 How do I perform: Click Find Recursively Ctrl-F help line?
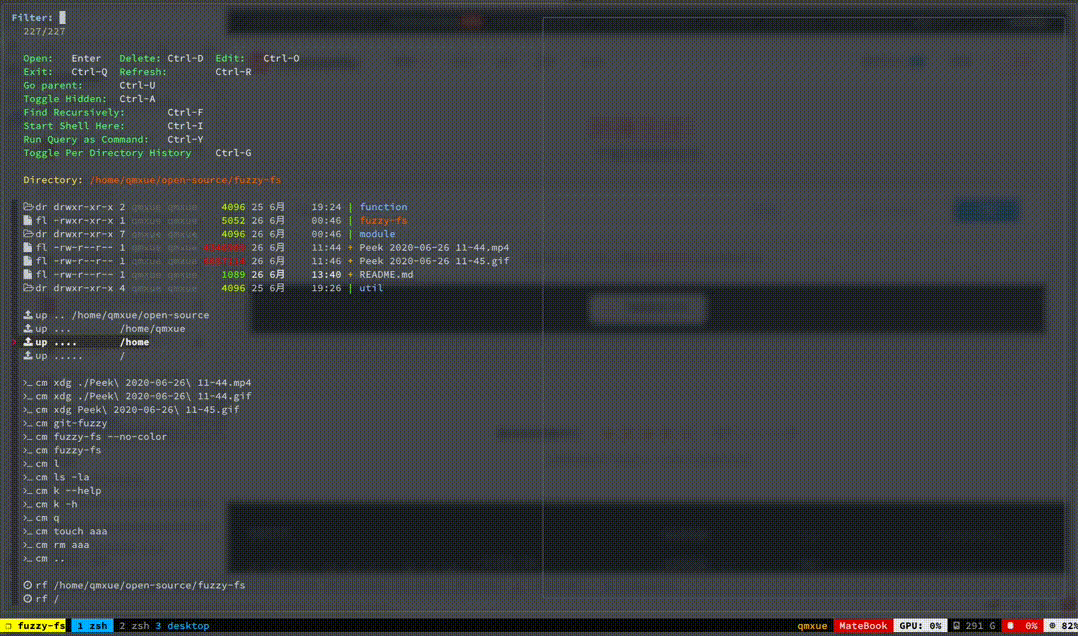(113, 112)
